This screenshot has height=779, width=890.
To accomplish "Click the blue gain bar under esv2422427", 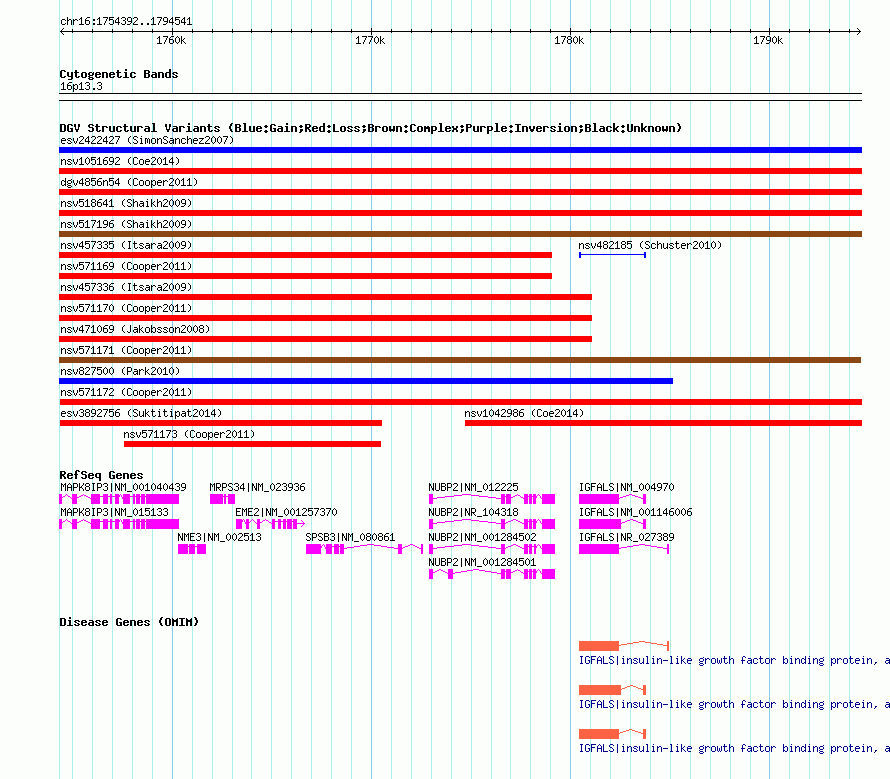I will 460,150.
